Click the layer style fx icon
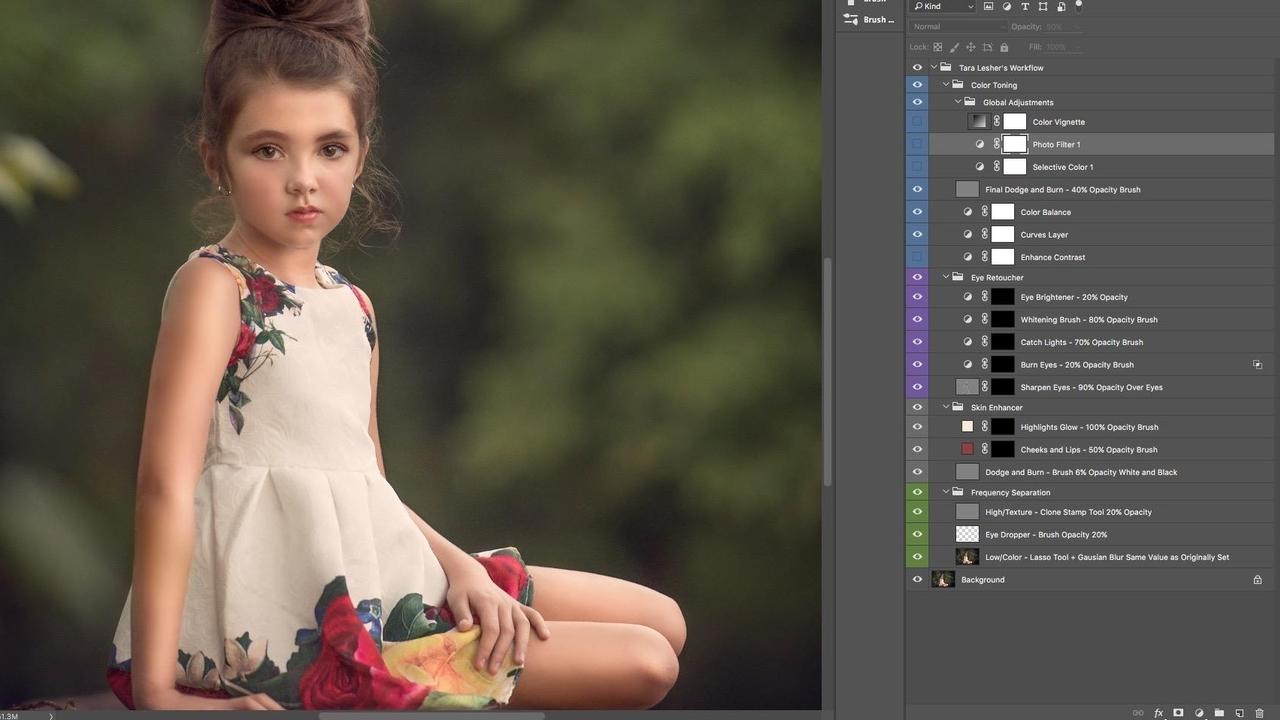1280x720 pixels. pos(1158,713)
